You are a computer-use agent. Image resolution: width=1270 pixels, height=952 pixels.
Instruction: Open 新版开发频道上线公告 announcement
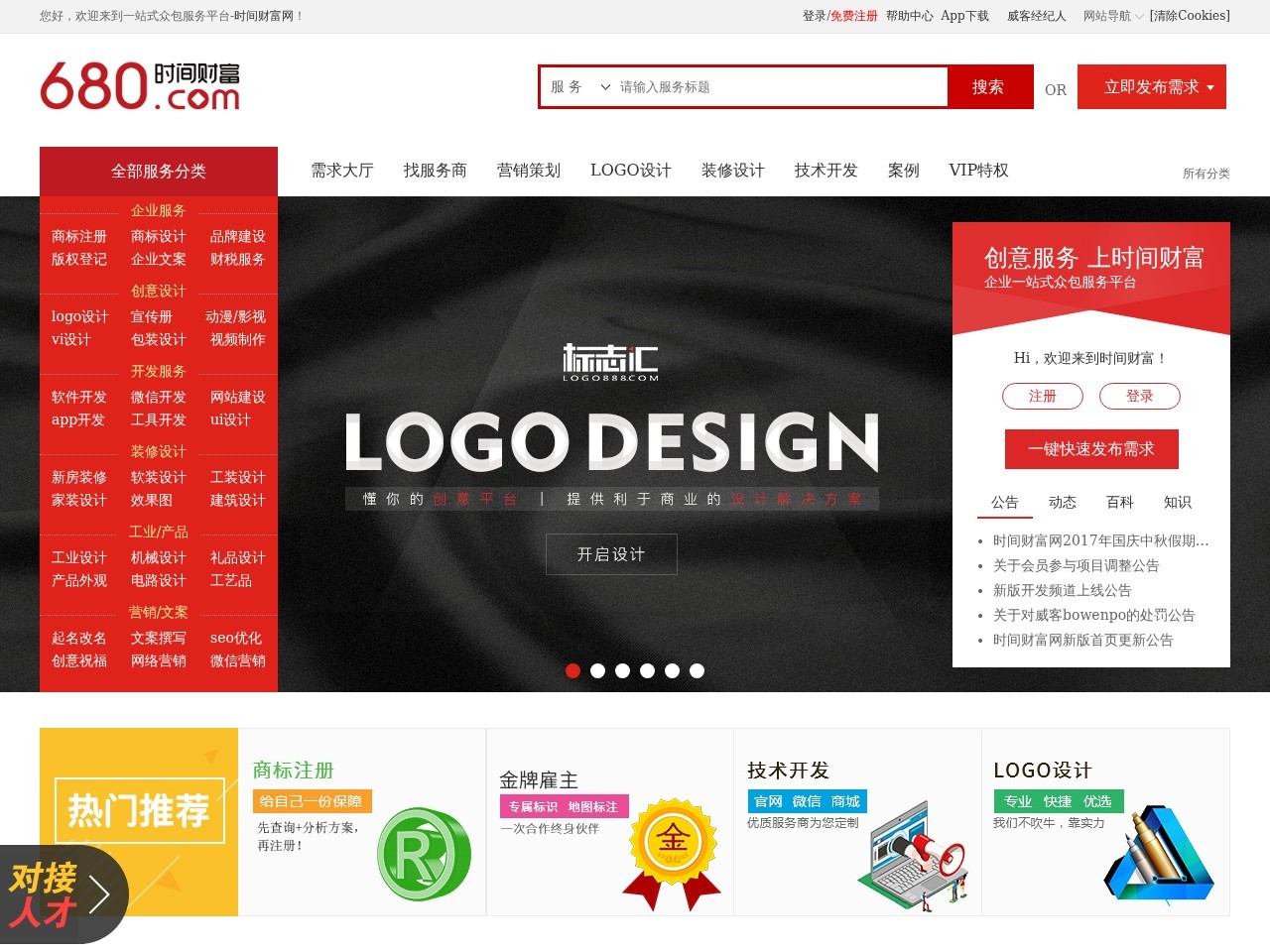click(x=1062, y=591)
